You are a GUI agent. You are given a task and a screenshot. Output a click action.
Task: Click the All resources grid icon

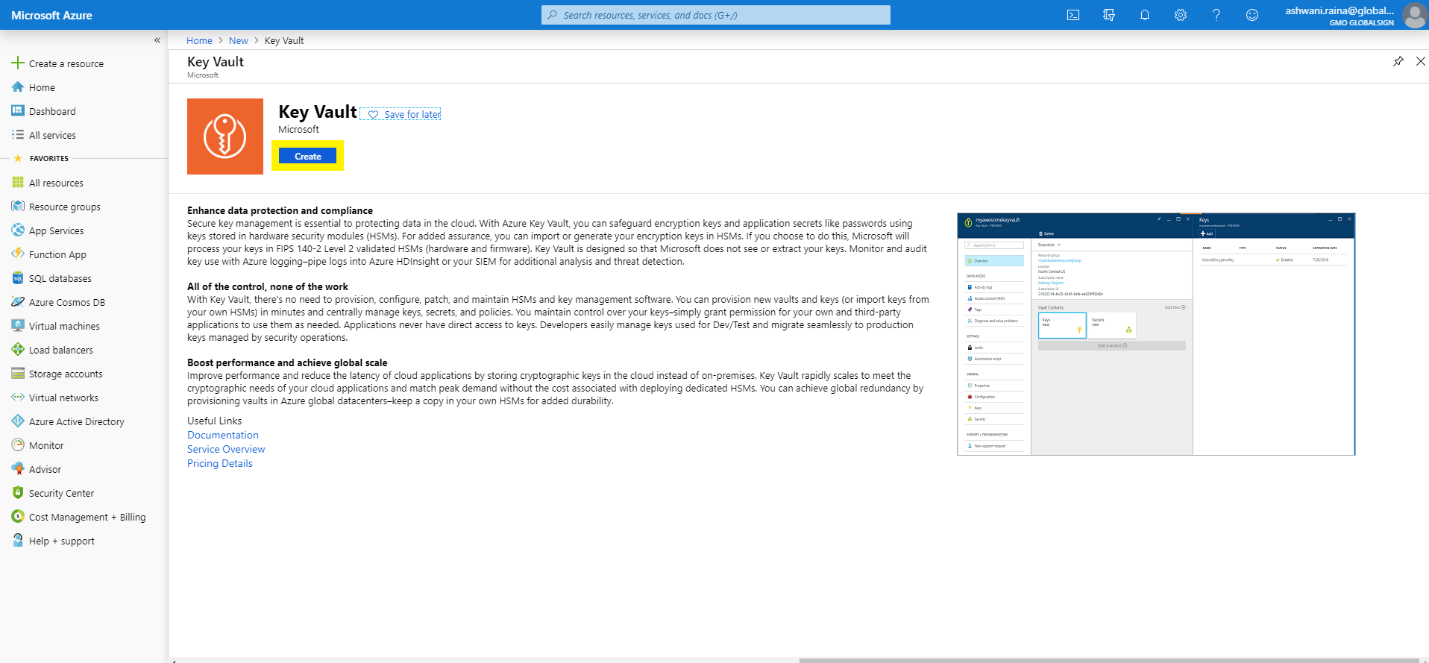[x=17, y=183]
